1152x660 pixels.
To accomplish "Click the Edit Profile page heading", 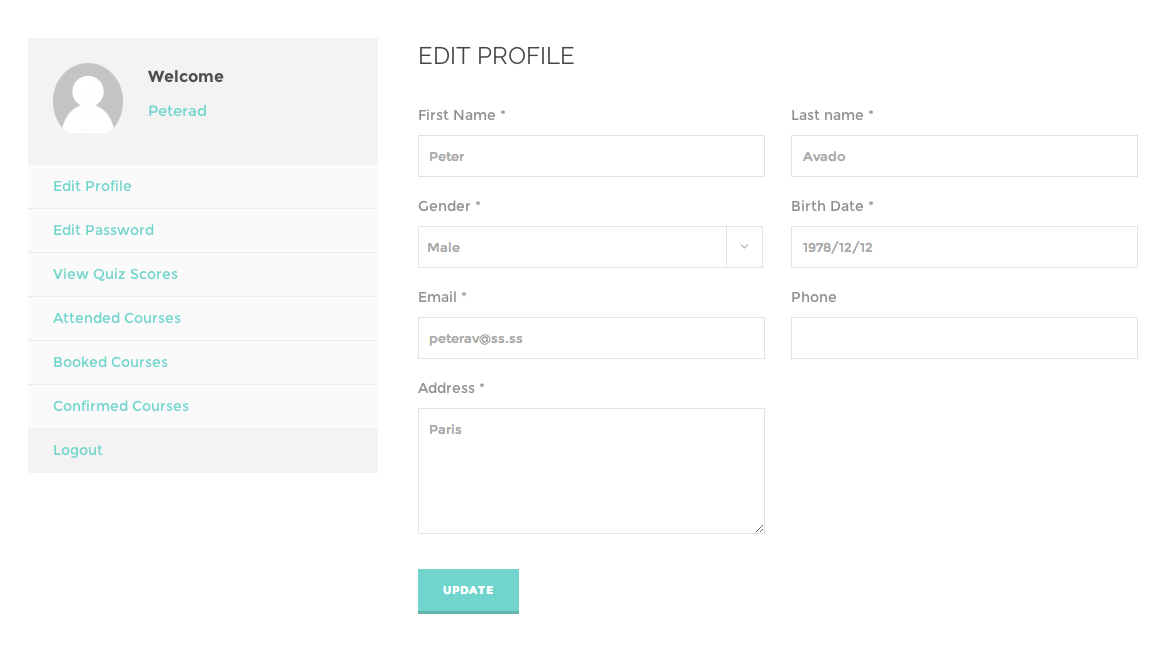I will [x=496, y=56].
